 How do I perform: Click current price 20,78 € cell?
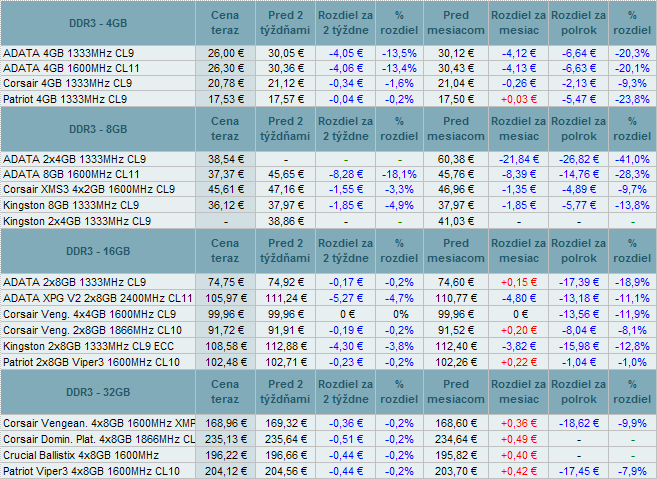(225, 83)
